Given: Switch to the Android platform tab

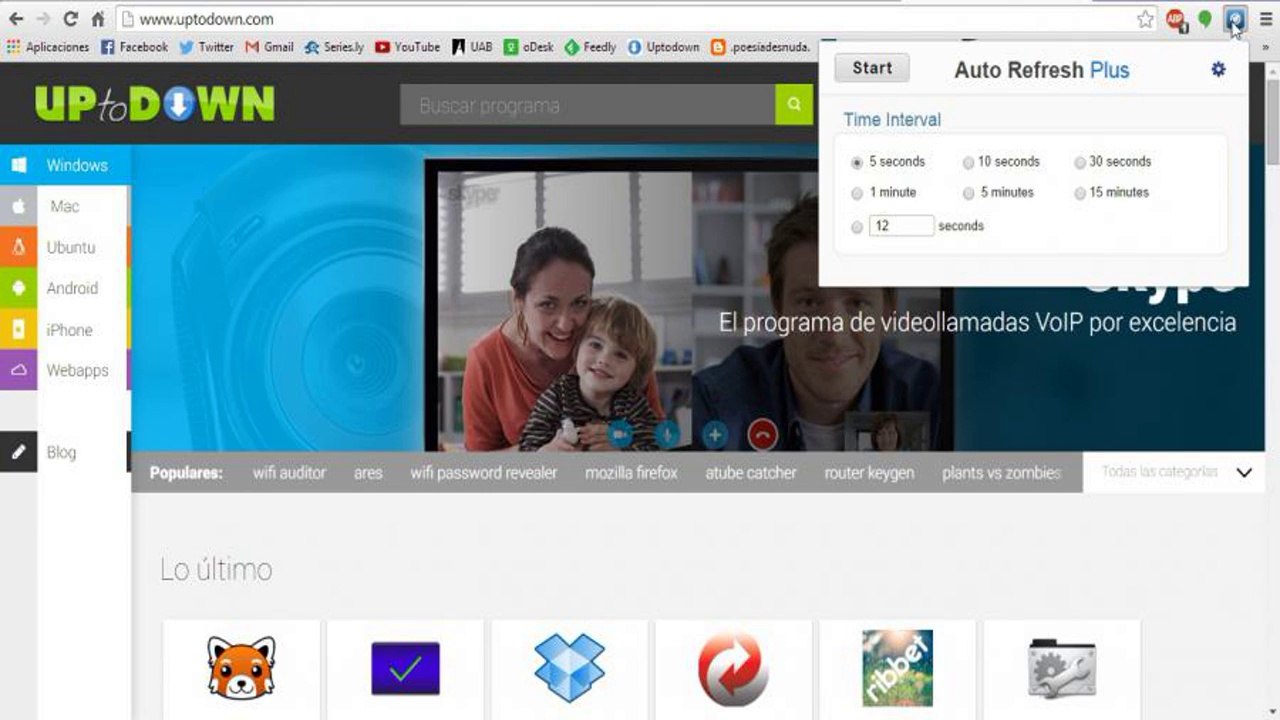Looking at the screenshot, I should 65,288.
